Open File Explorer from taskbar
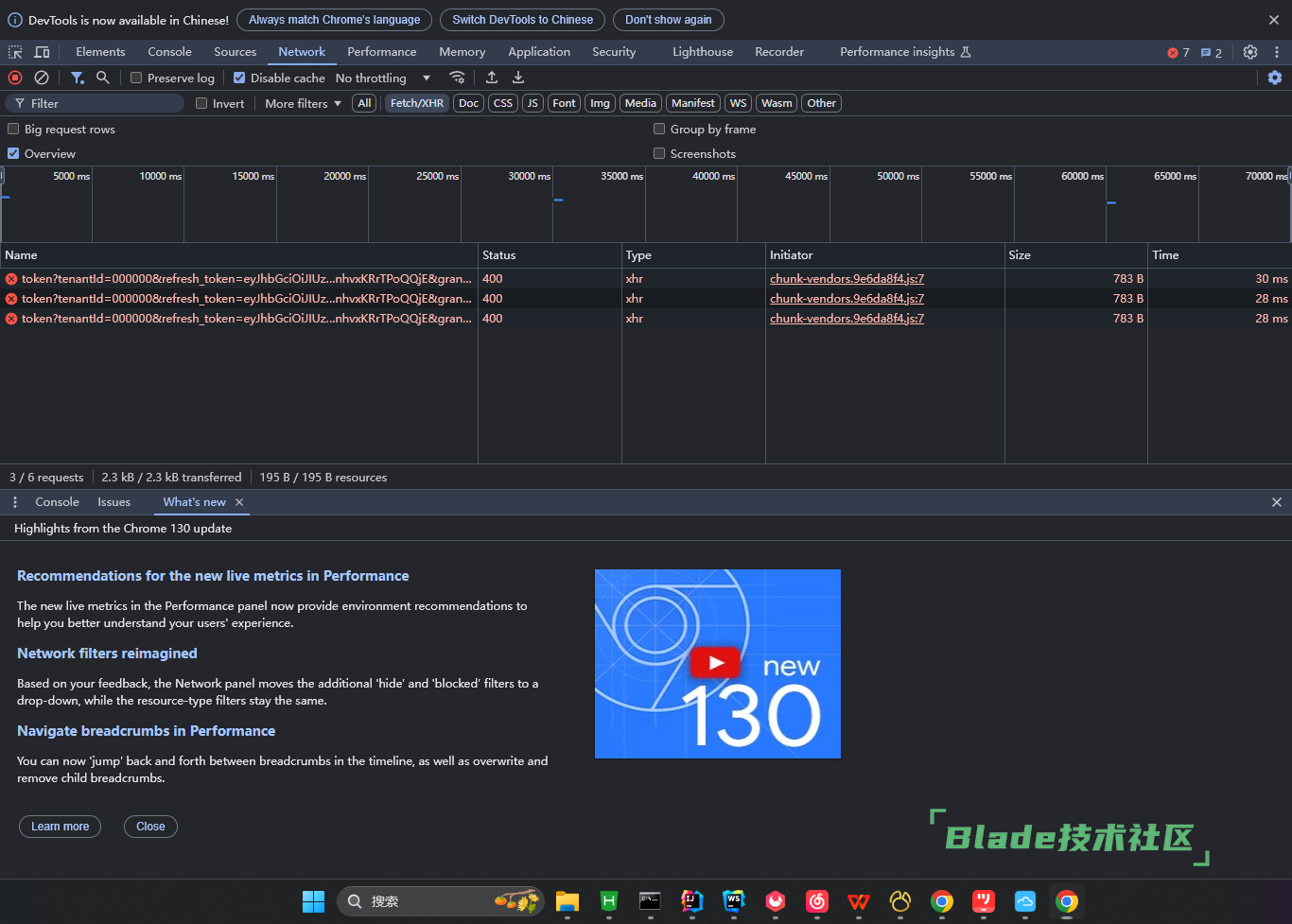This screenshot has height=924, width=1292. (x=567, y=901)
